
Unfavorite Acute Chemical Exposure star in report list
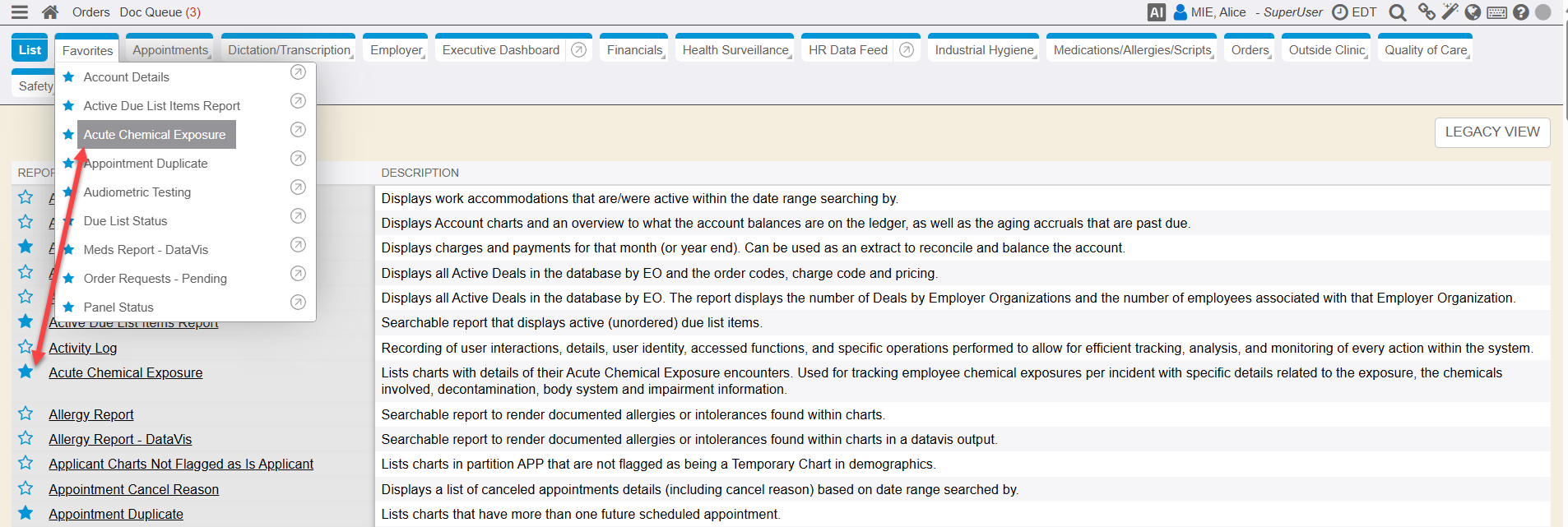[x=26, y=372]
